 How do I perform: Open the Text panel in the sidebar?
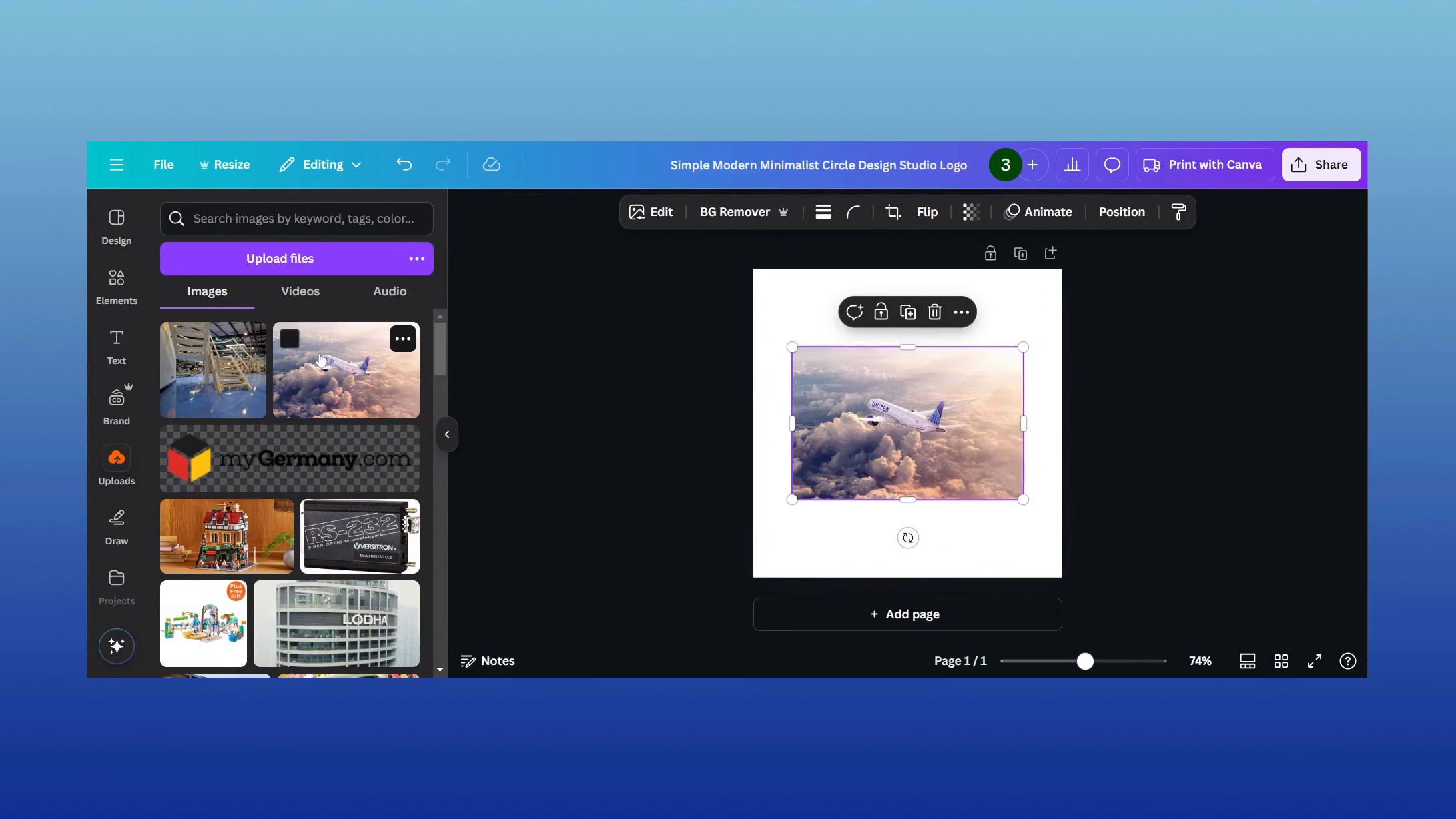pos(116,346)
